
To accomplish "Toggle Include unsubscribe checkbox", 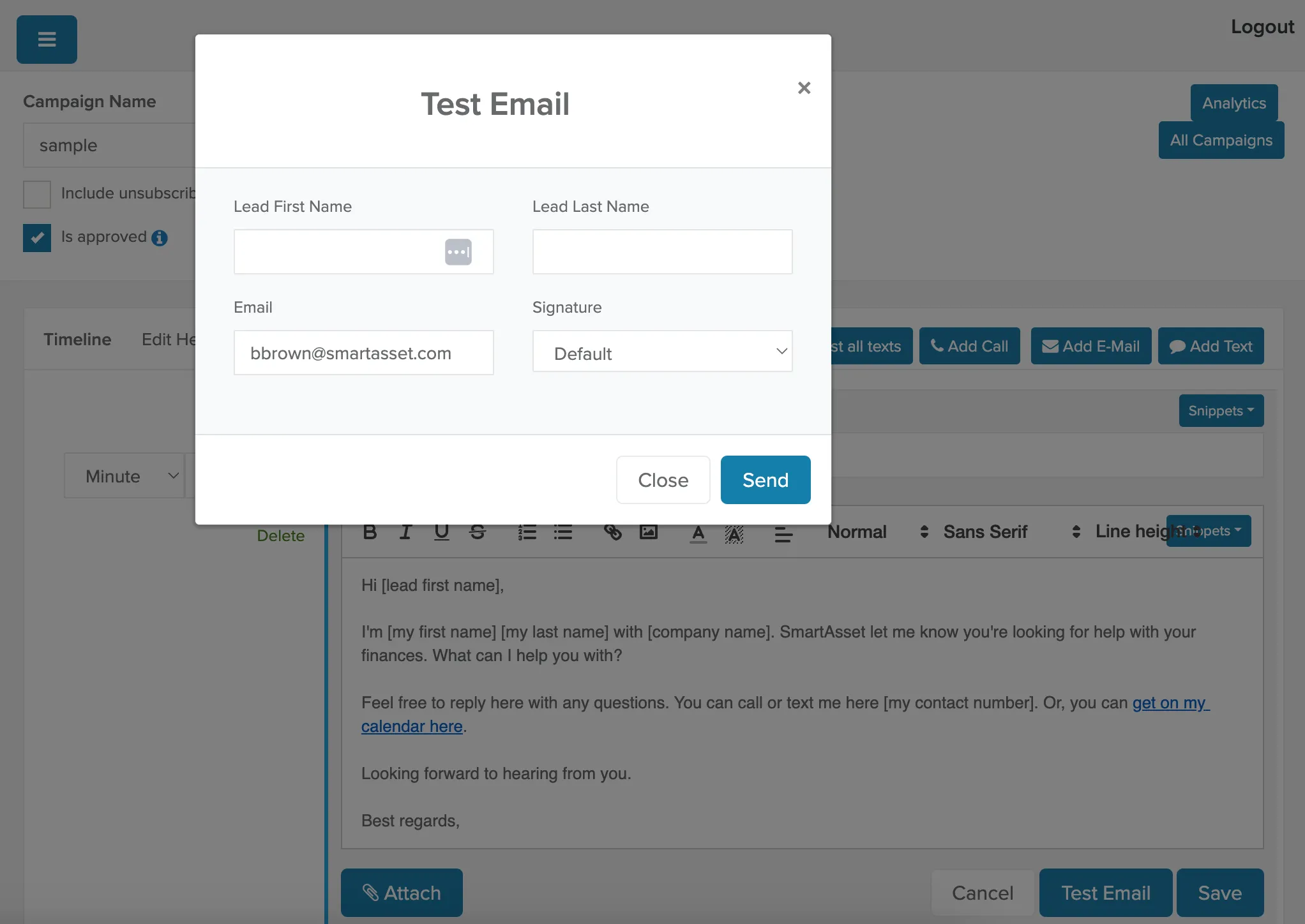I will point(37,194).
